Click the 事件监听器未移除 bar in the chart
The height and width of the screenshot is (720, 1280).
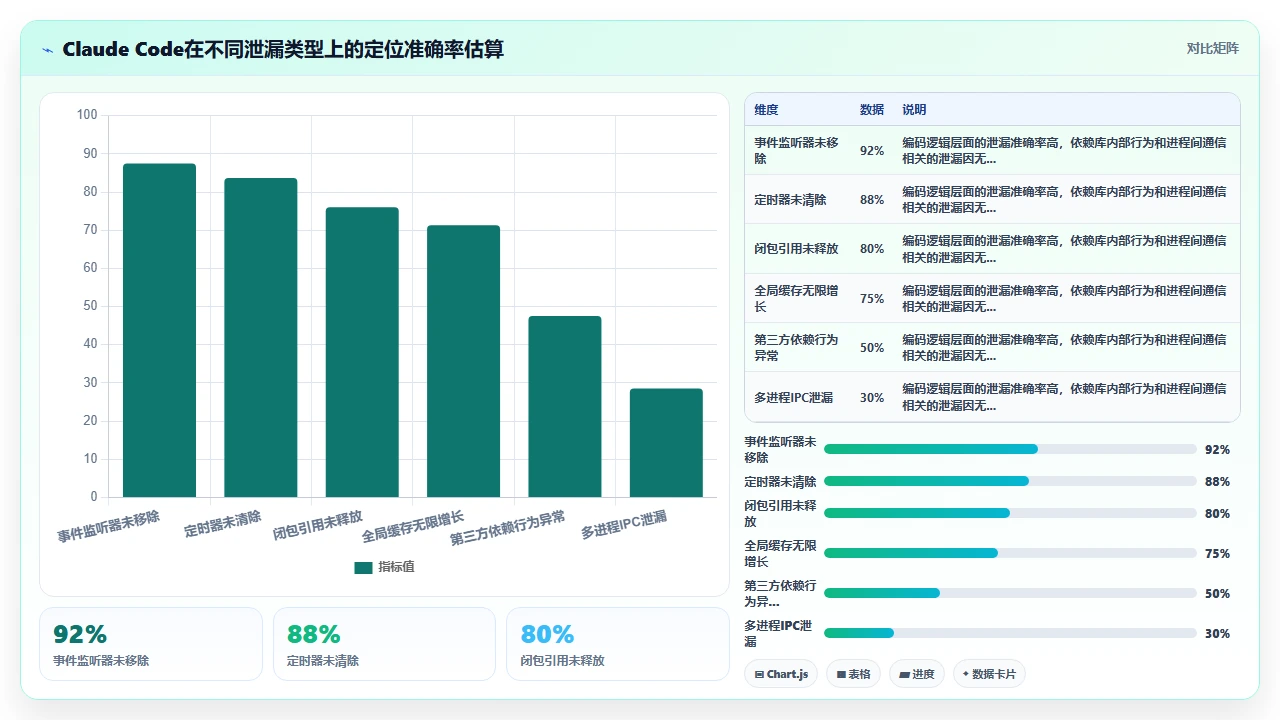click(159, 330)
